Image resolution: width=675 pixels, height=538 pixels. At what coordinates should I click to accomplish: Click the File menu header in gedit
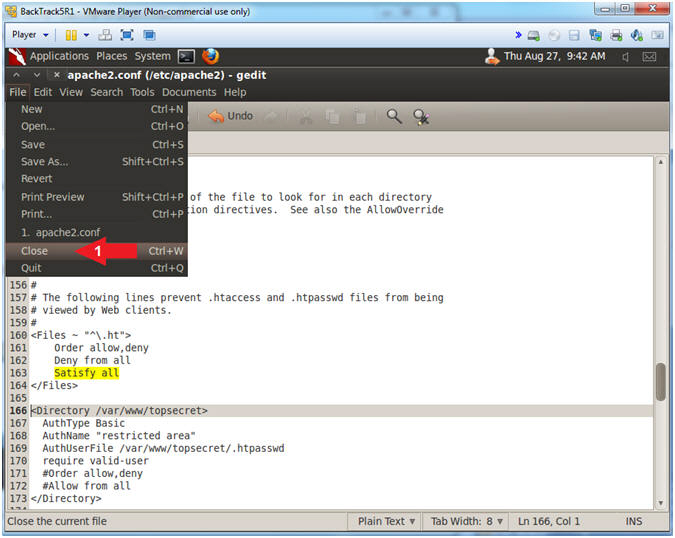click(x=18, y=92)
